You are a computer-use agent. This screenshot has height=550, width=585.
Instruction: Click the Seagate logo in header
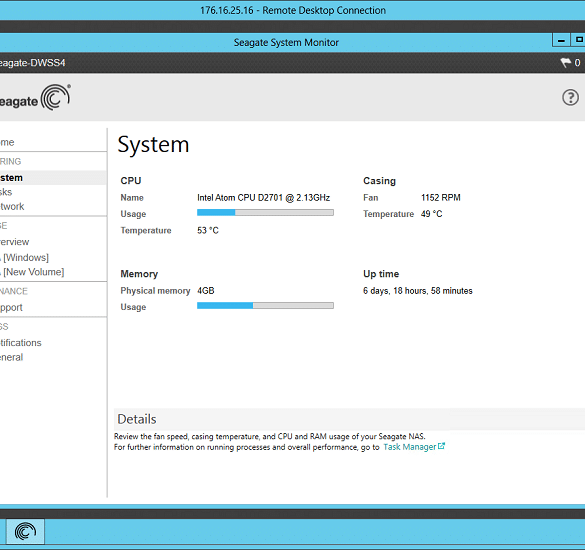click(x=34, y=97)
